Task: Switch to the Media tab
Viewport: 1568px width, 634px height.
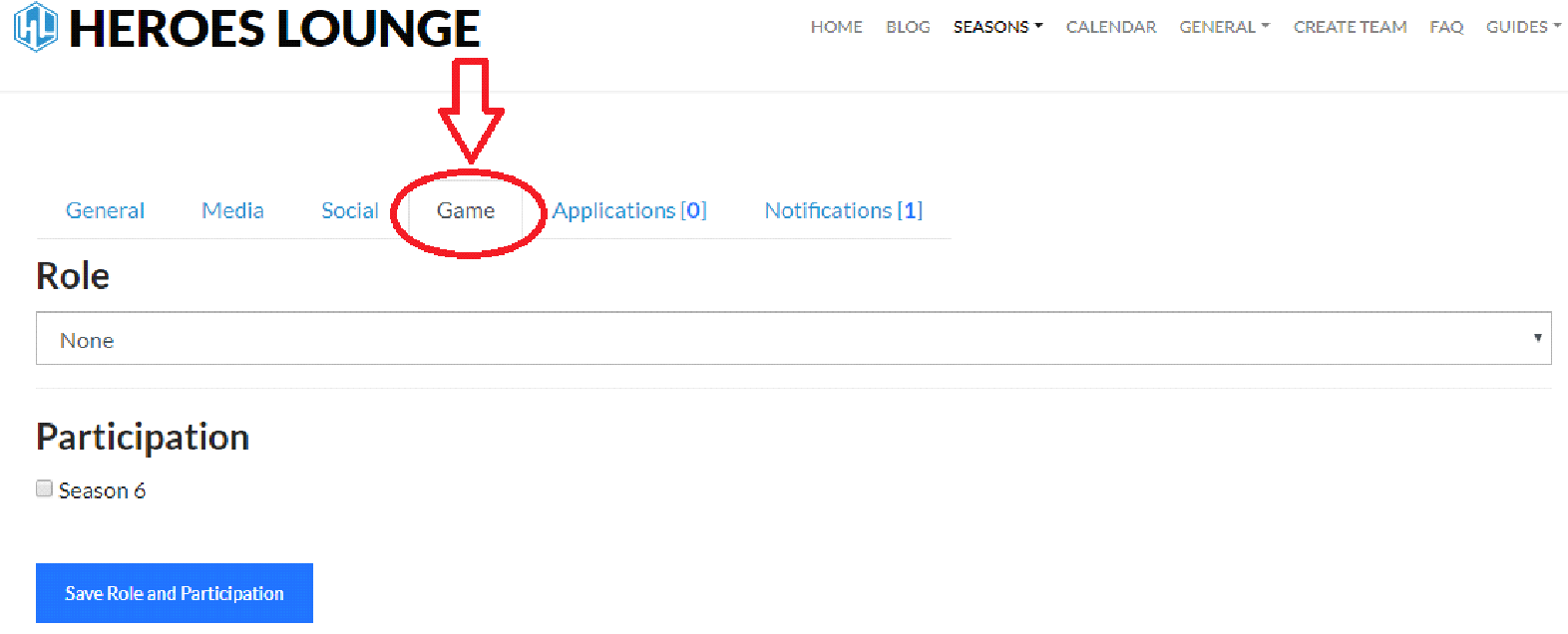Action: (232, 210)
